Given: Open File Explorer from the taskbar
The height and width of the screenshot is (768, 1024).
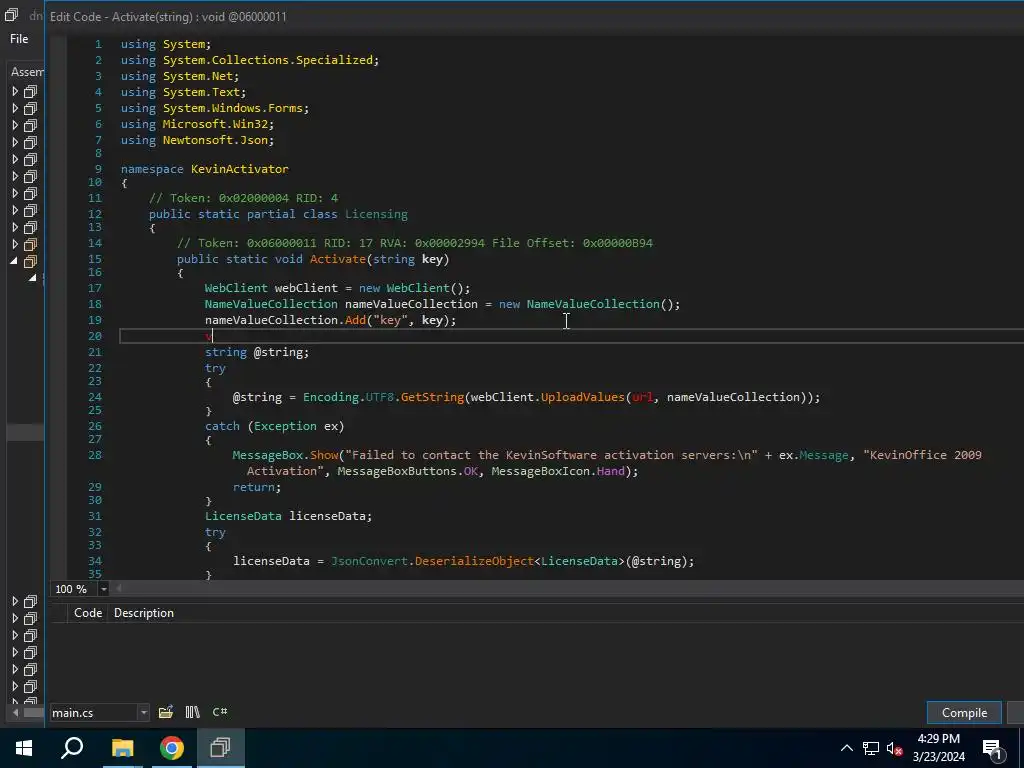Looking at the screenshot, I should coord(122,748).
